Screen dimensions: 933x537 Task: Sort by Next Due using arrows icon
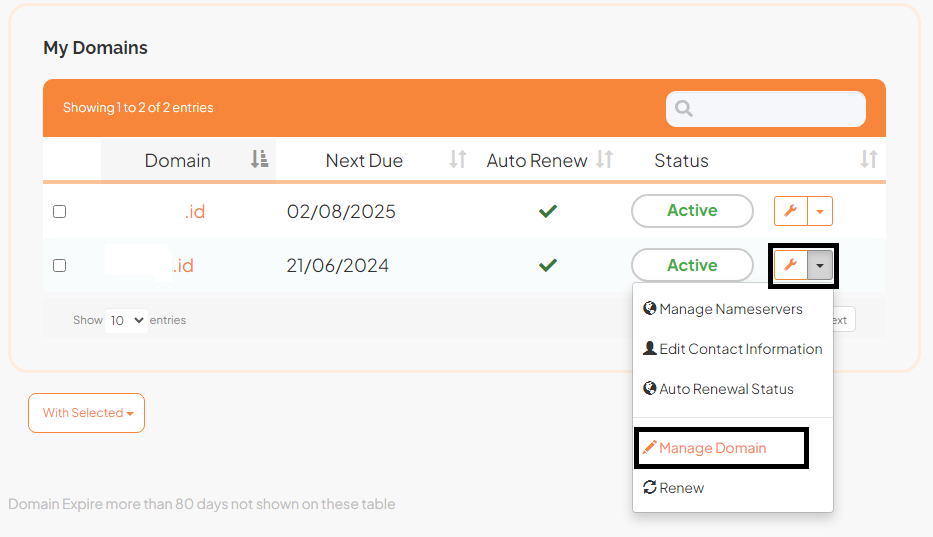[x=458, y=159]
